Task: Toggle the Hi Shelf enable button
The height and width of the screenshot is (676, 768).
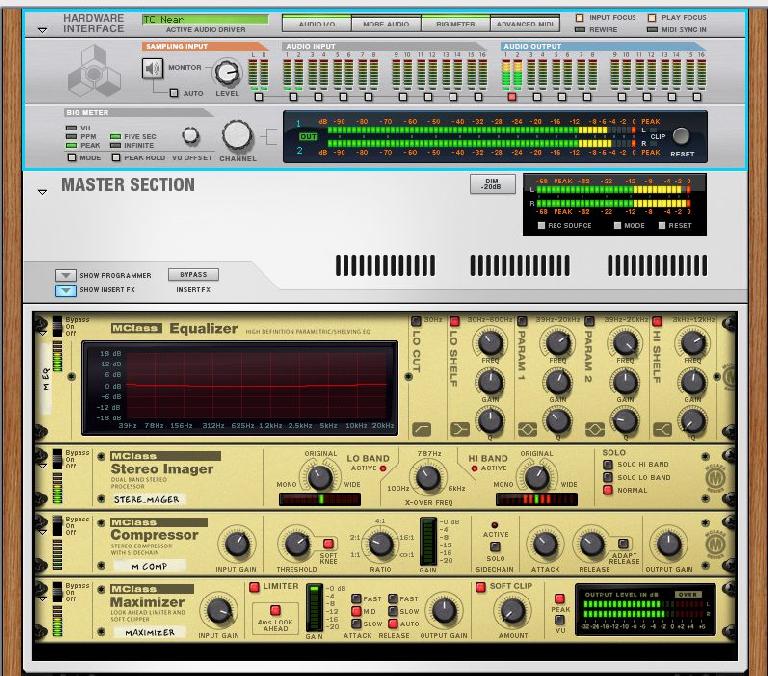Action: pyautogui.click(x=657, y=321)
